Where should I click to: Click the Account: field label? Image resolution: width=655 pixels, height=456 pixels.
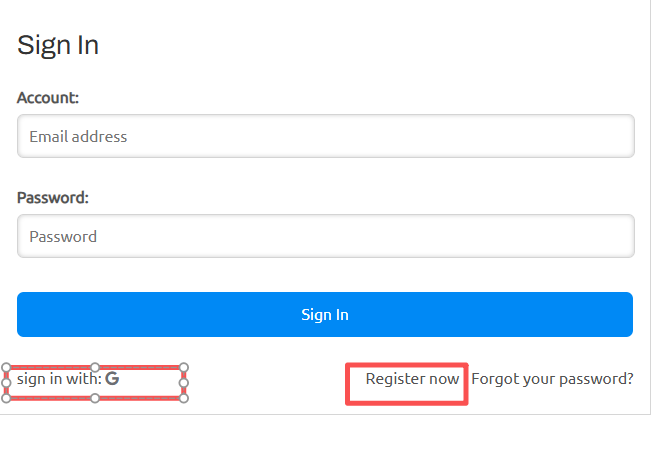click(48, 97)
